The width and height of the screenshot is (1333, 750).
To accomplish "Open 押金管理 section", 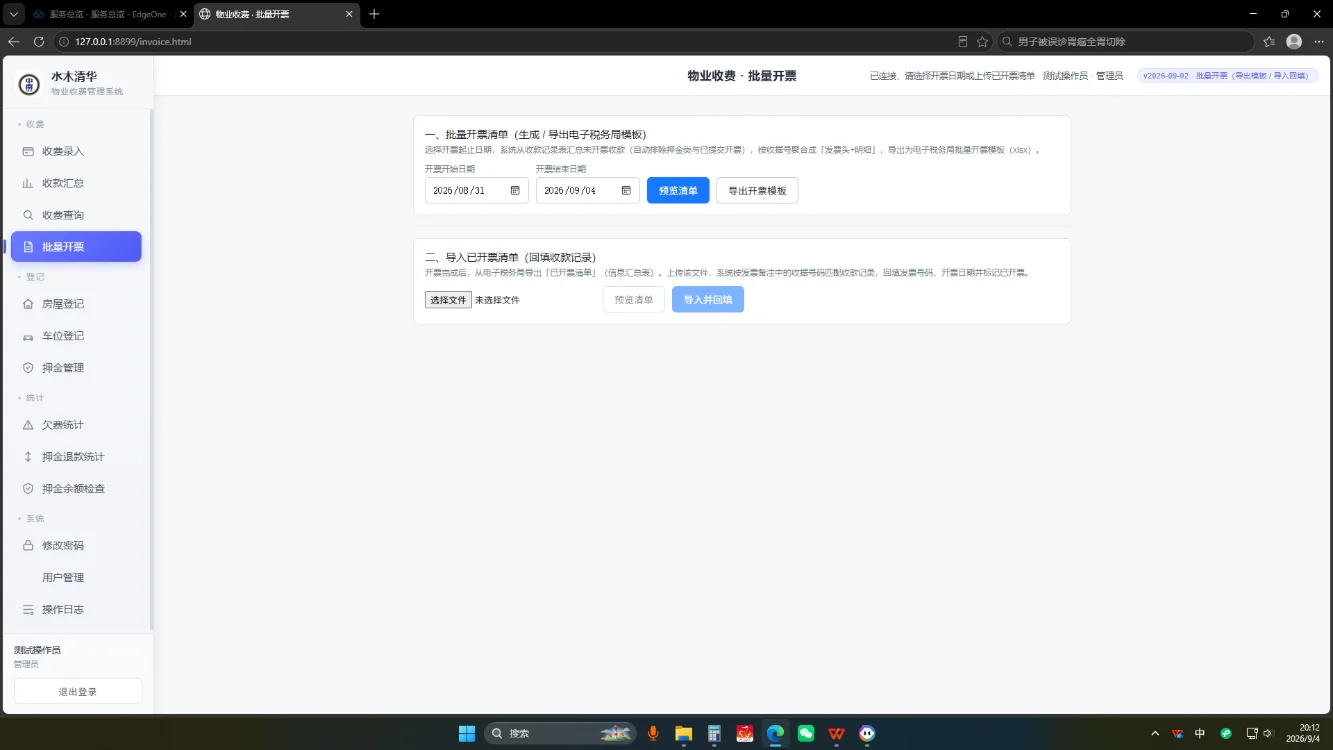I will pyautogui.click(x=76, y=368).
